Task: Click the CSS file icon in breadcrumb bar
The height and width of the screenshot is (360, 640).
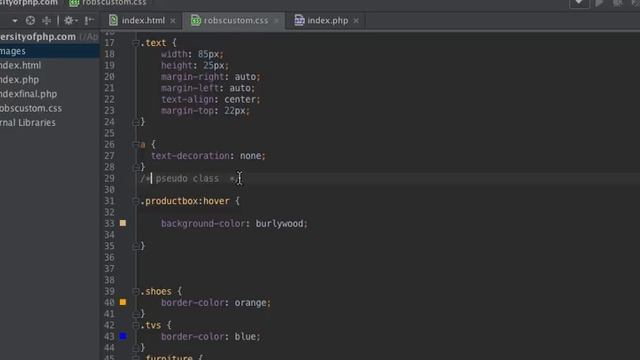Action: click(x=74, y=3)
